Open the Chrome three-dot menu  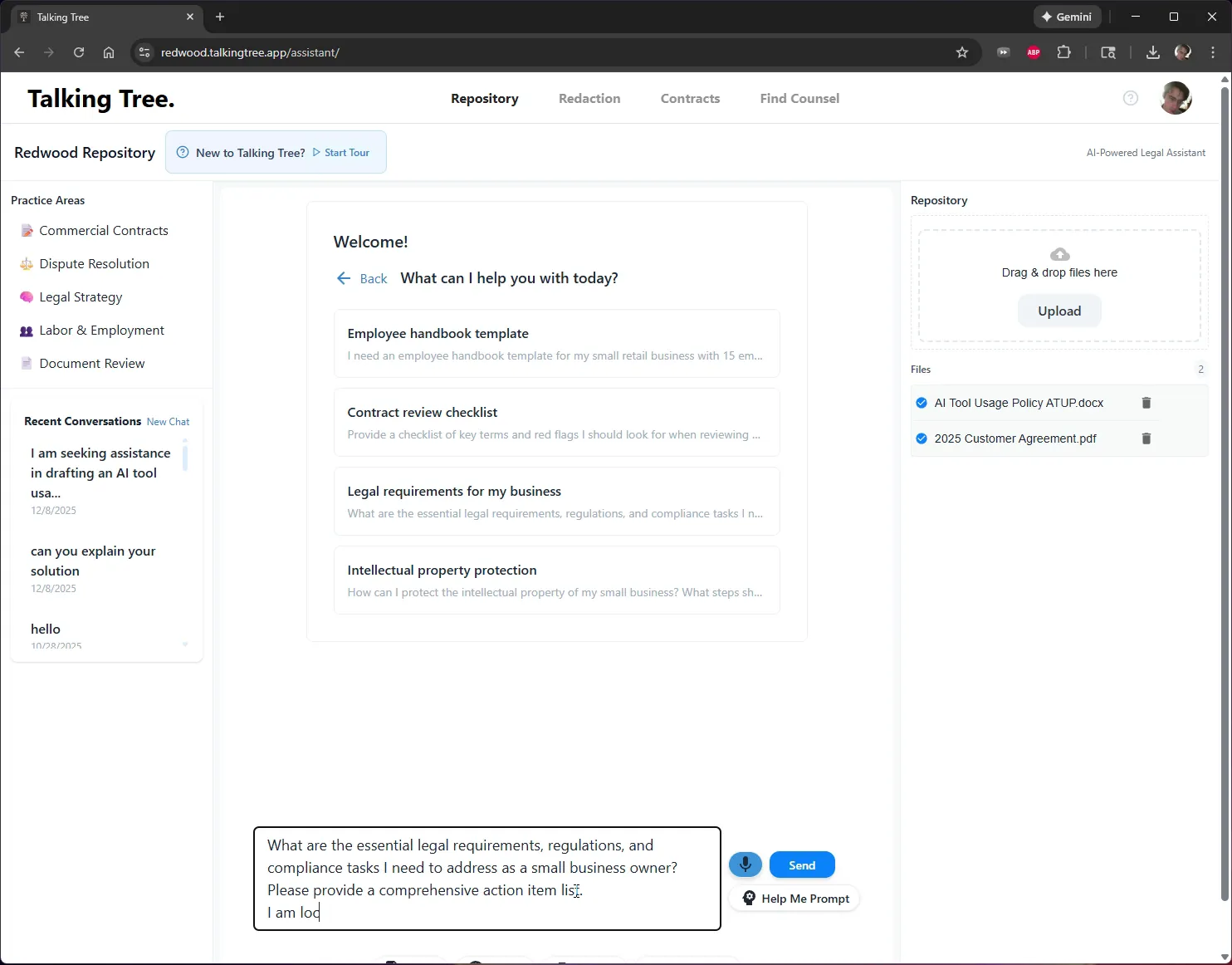click(1213, 52)
